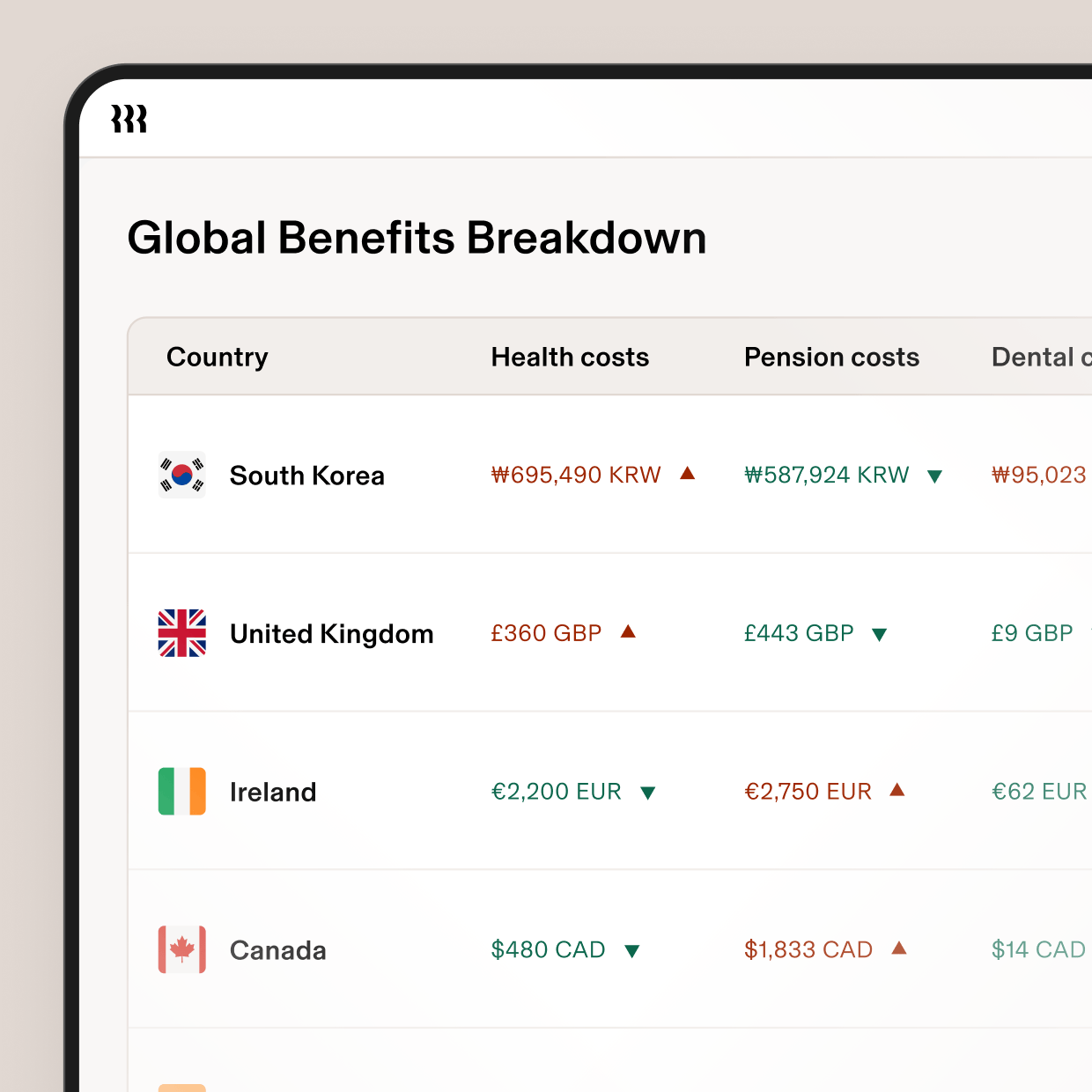Screen dimensions: 1092x1092
Task: Expand the red arrow beside £360 GBP
Action: pos(627,632)
